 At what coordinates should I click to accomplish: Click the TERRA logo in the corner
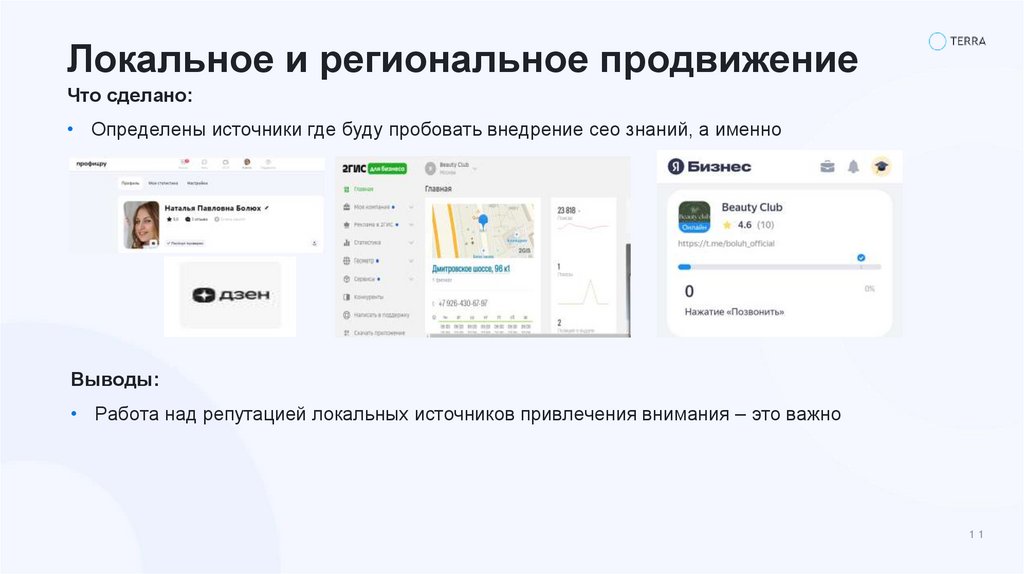click(957, 41)
